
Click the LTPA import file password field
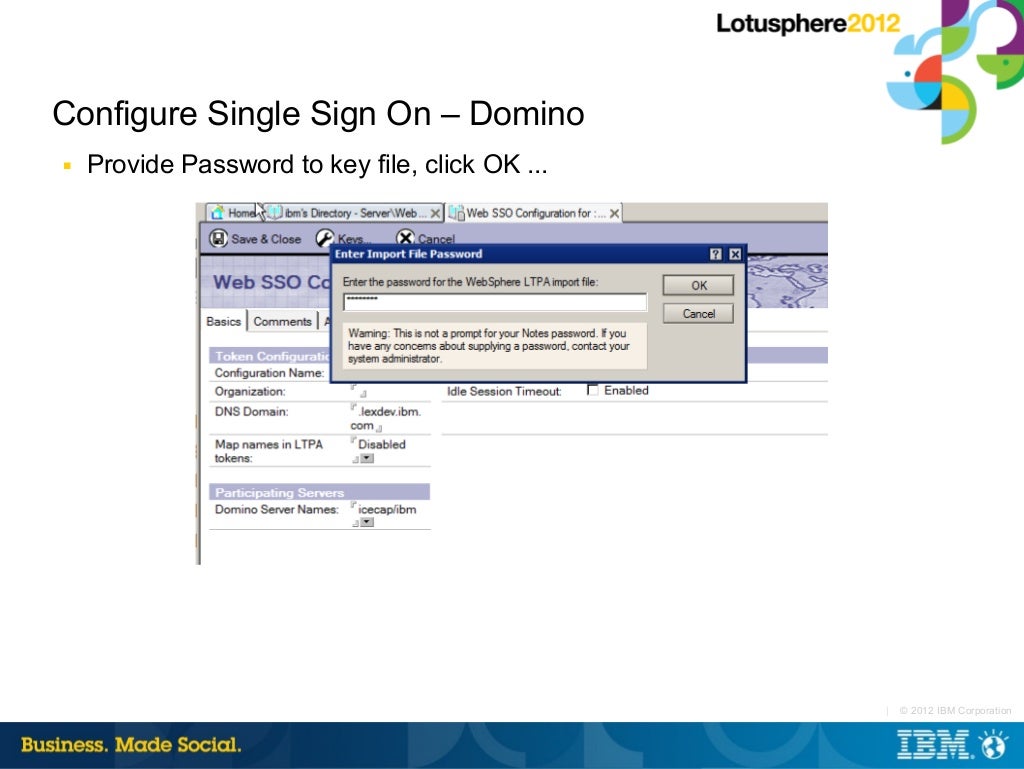tap(495, 301)
